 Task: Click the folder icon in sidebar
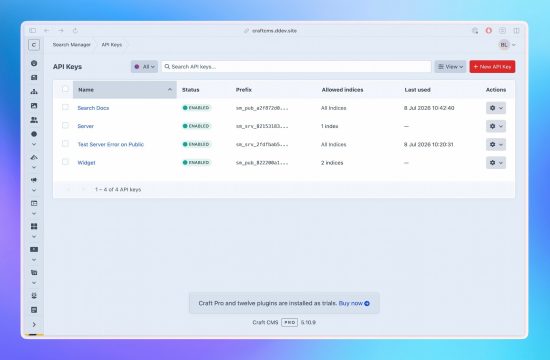[x=34, y=273]
